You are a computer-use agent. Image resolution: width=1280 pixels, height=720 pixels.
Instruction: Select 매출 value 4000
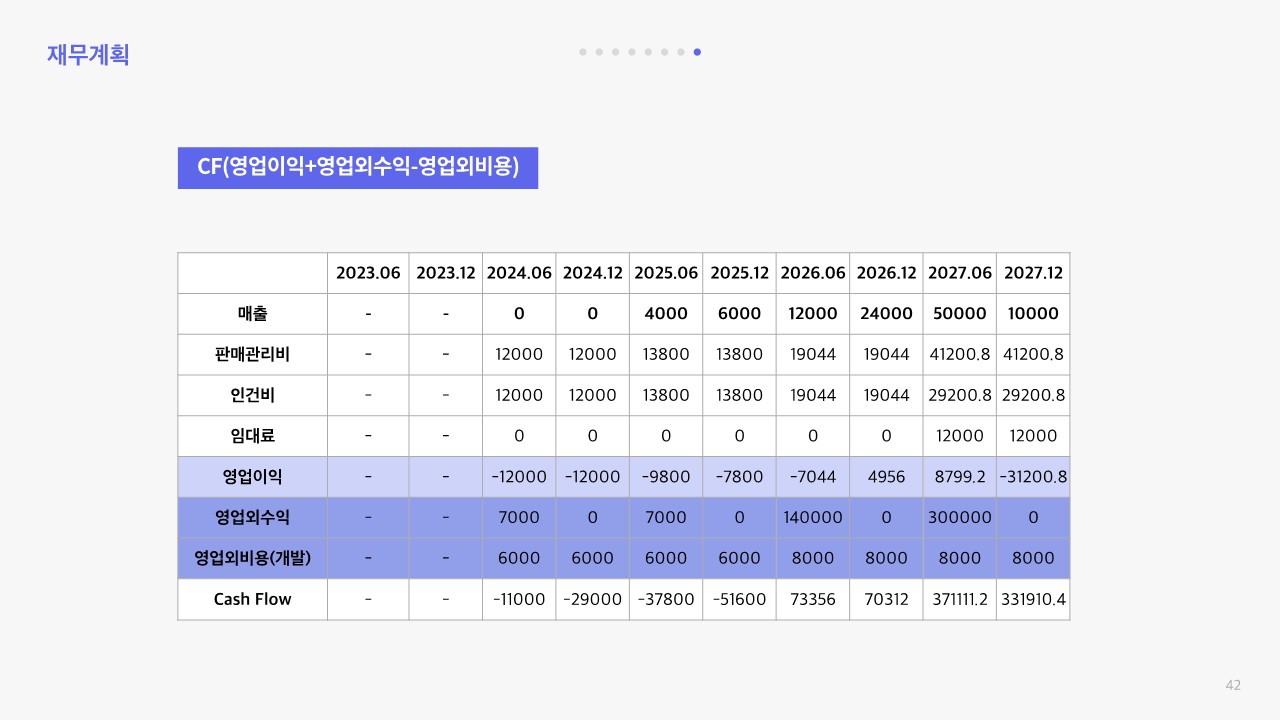pos(666,314)
